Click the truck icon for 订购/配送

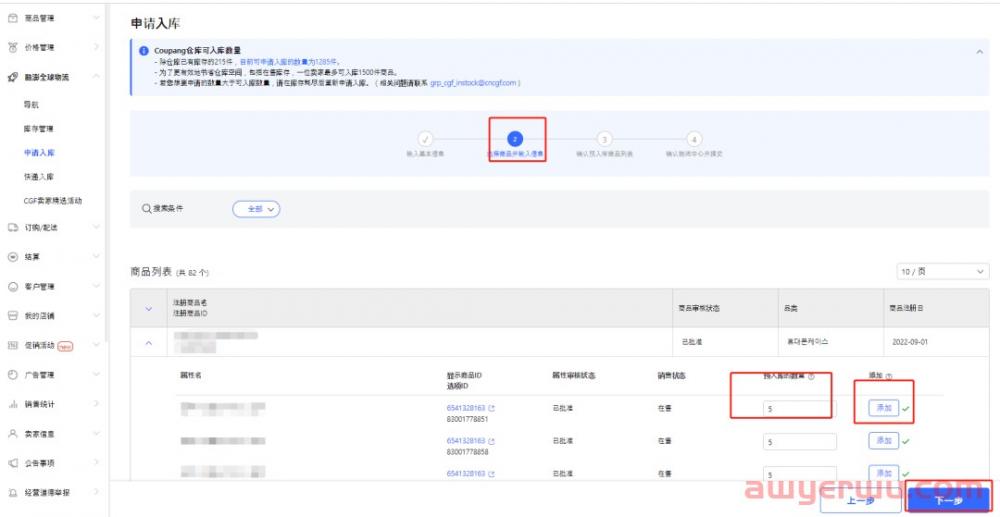tap(12, 227)
